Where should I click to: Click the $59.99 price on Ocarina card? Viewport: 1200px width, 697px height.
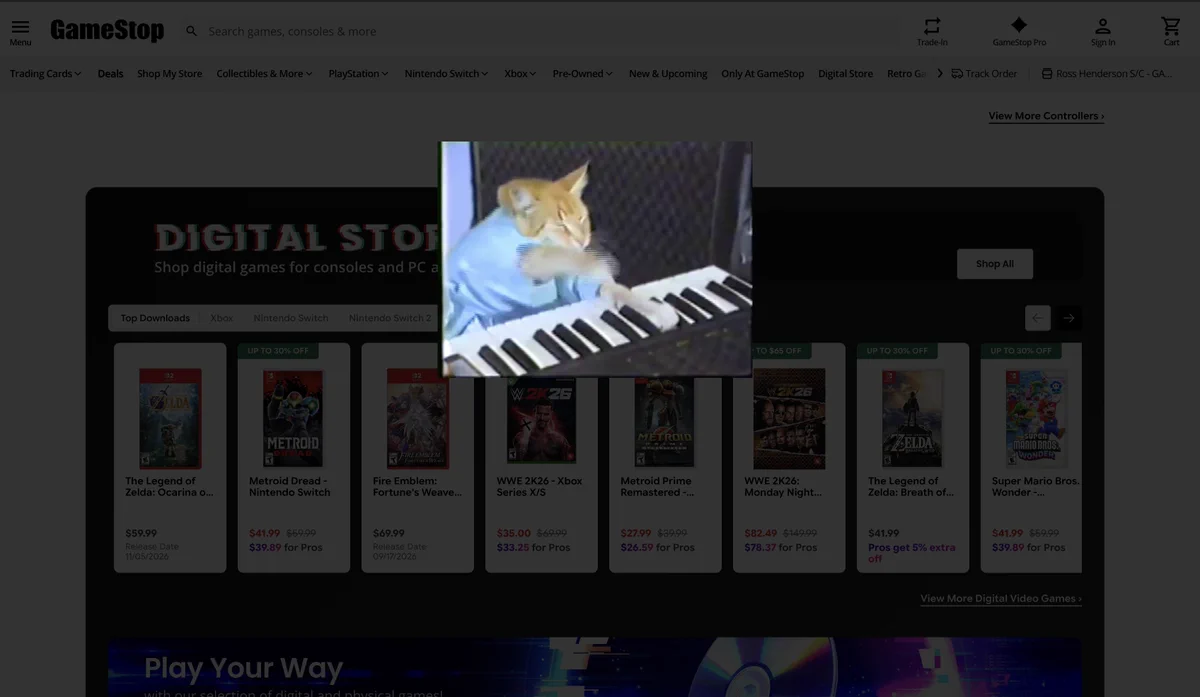click(x=141, y=533)
